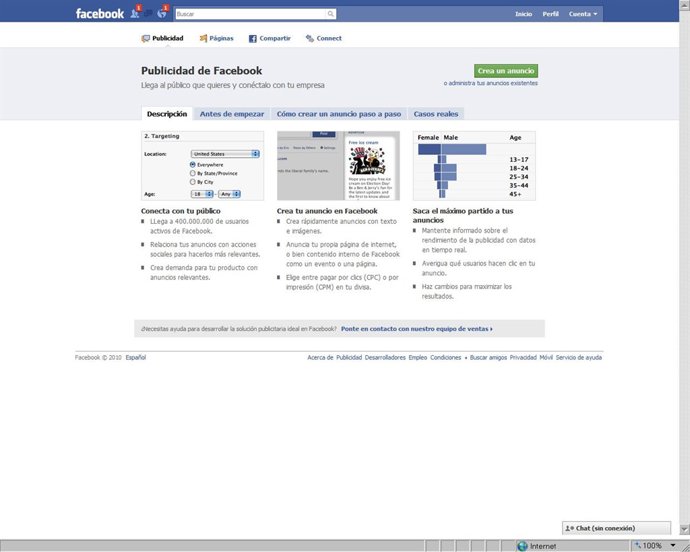
Task: Open the 100% zoom level dropdown arrow
Action: (x=673, y=546)
